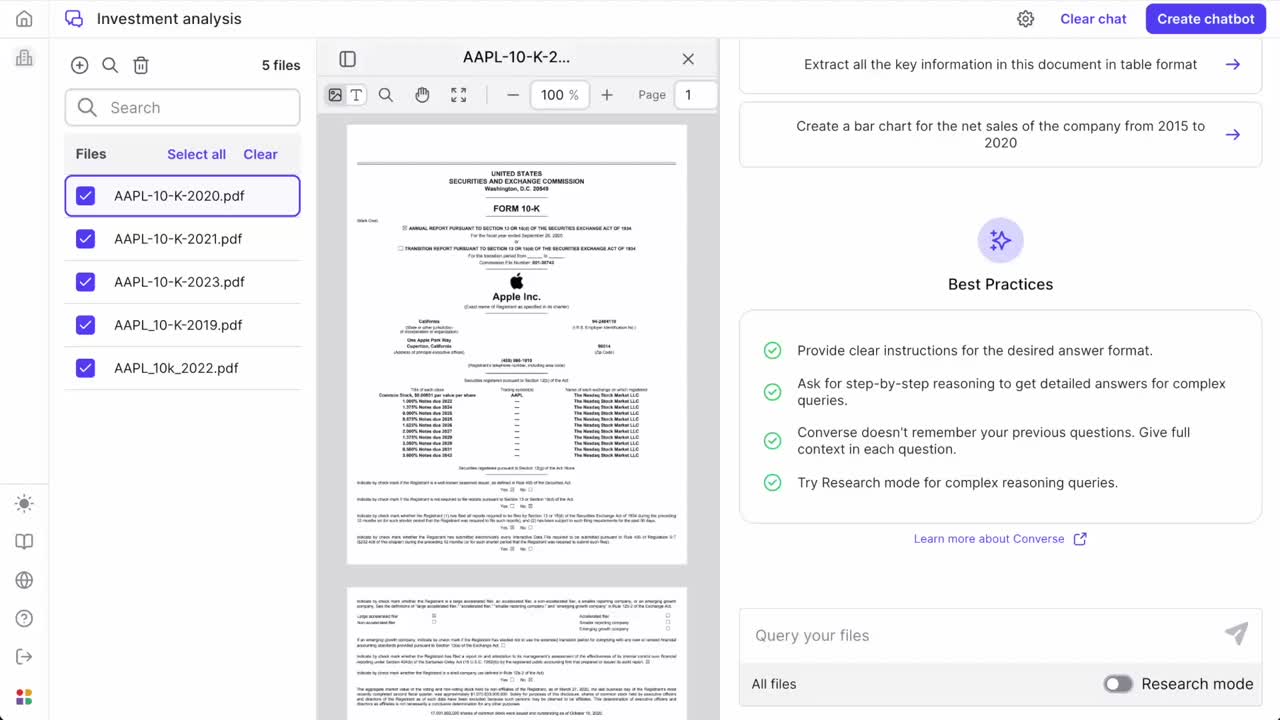This screenshot has height=720, width=1280.
Task: Click the chat bubbles icon beside Investment analysis
Action: click(x=73, y=19)
